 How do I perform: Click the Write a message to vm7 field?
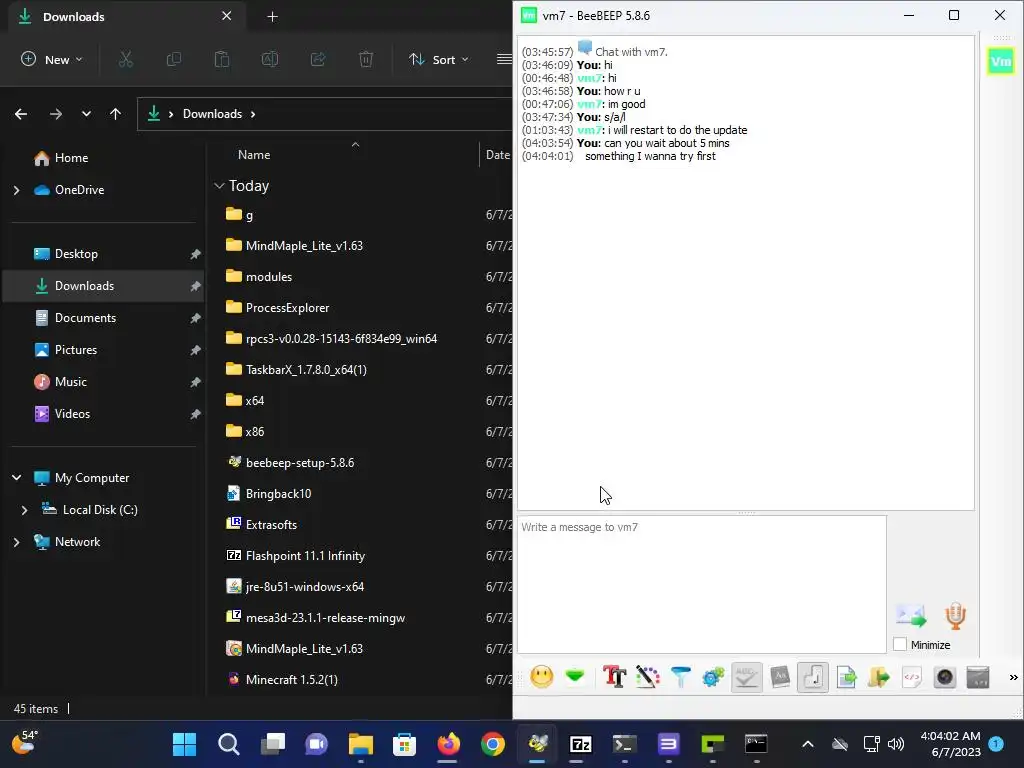(701, 584)
